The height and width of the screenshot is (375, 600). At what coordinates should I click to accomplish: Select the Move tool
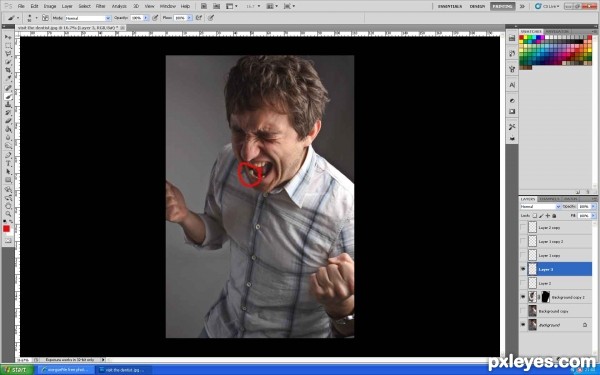(8, 37)
